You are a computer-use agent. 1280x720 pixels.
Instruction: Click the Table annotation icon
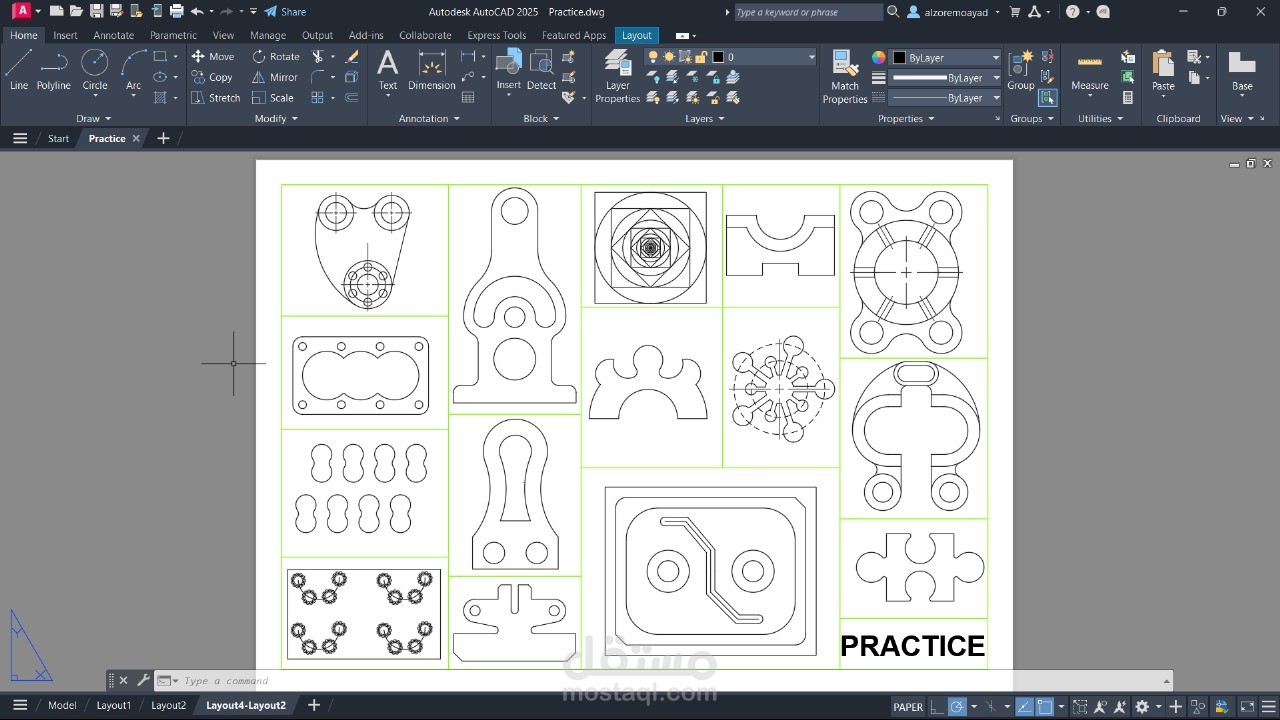(x=467, y=98)
